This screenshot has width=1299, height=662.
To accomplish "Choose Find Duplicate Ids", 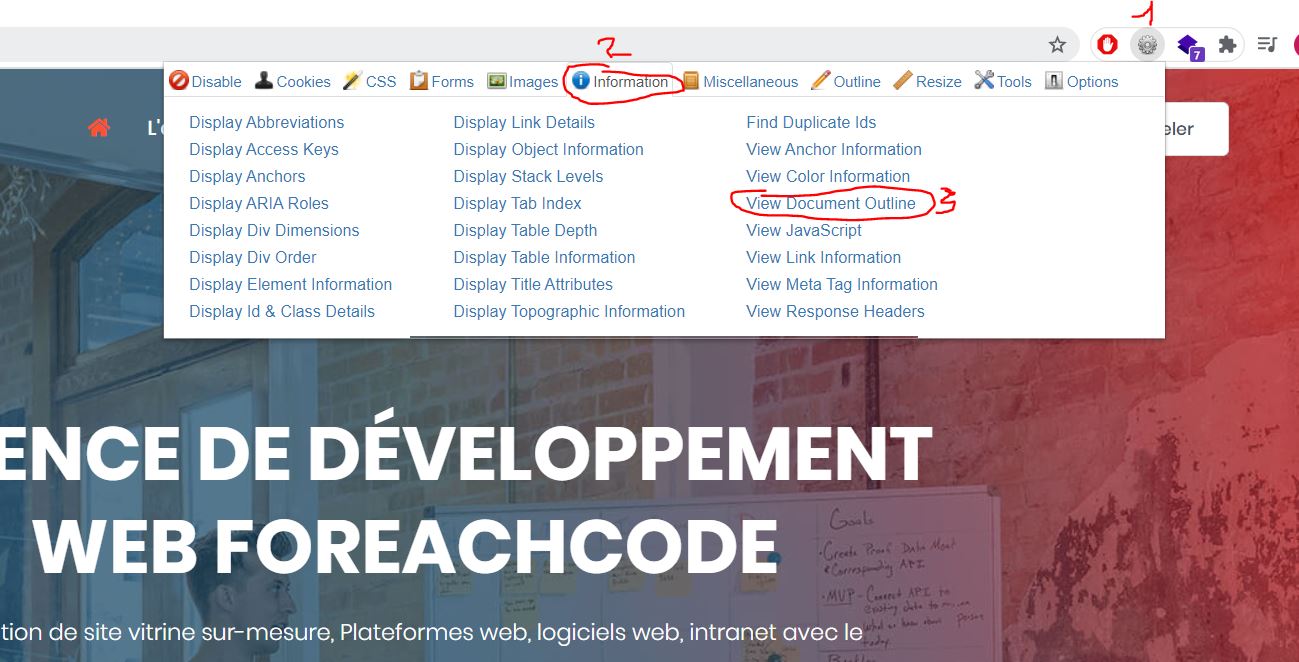I will pyautogui.click(x=811, y=122).
